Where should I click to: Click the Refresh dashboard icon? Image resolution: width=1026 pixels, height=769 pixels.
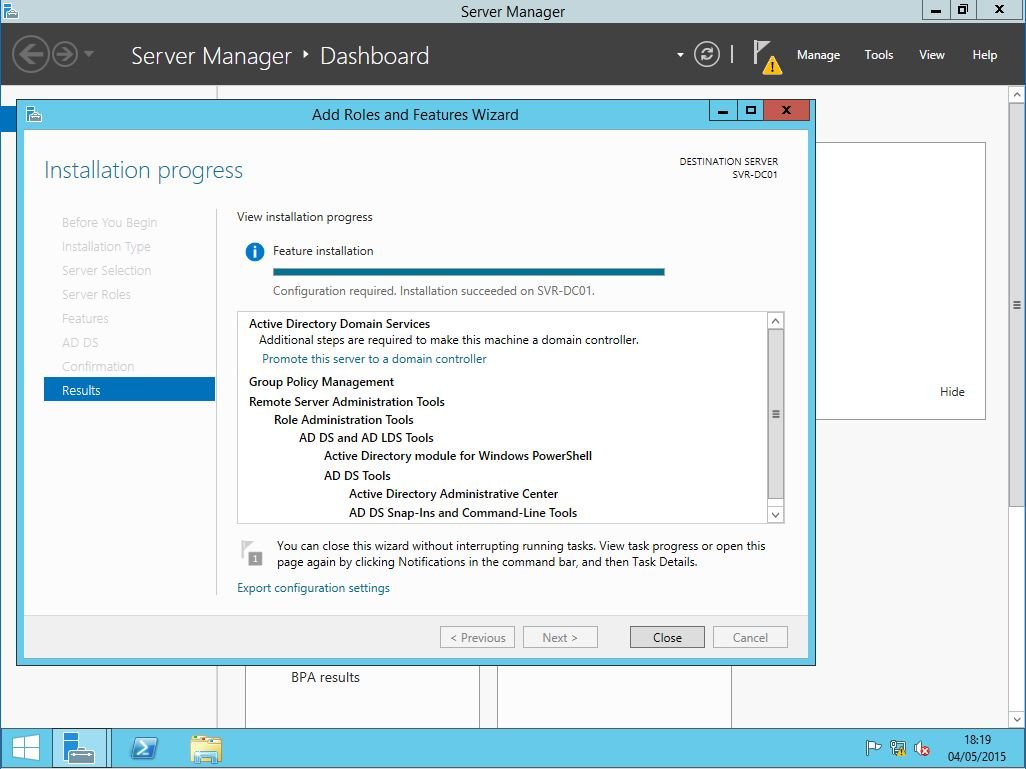point(707,55)
